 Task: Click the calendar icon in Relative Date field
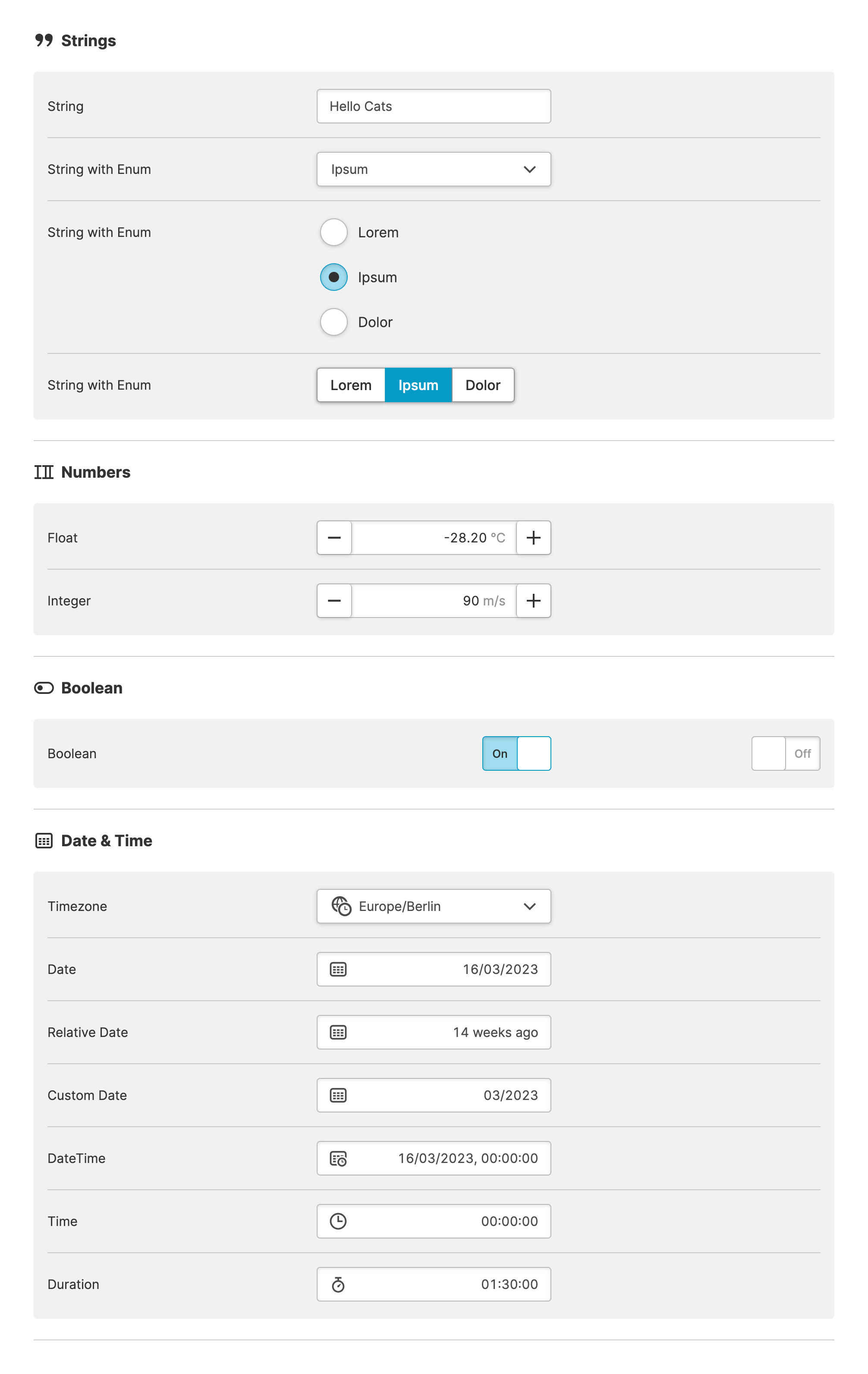coord(338,1032)
